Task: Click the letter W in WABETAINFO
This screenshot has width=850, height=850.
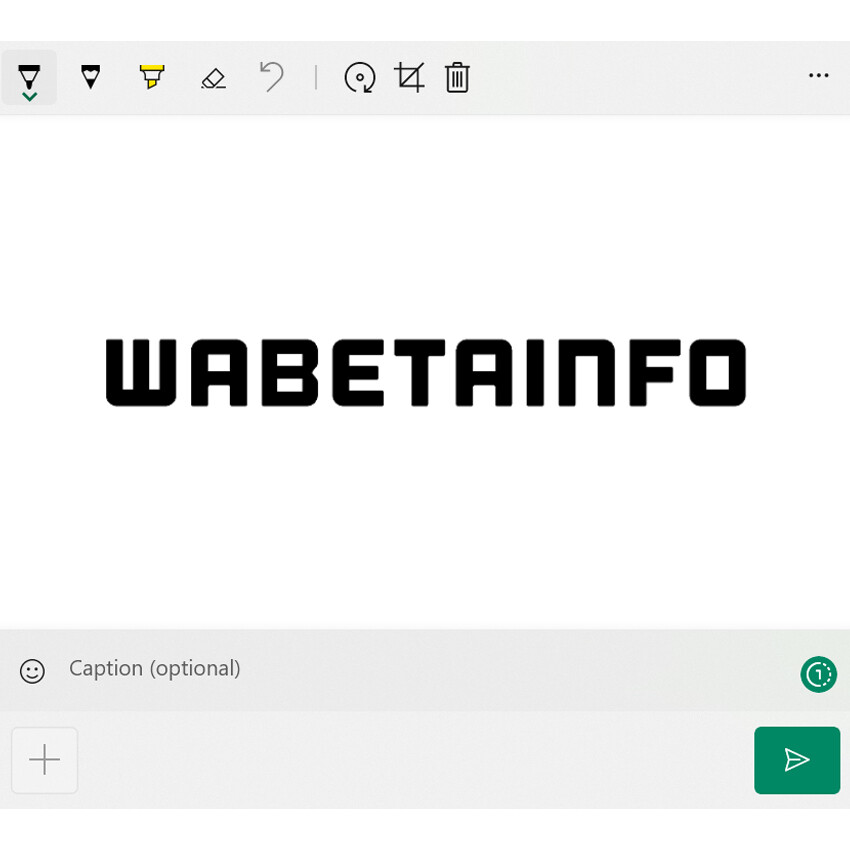Action: tap(141, 373)
